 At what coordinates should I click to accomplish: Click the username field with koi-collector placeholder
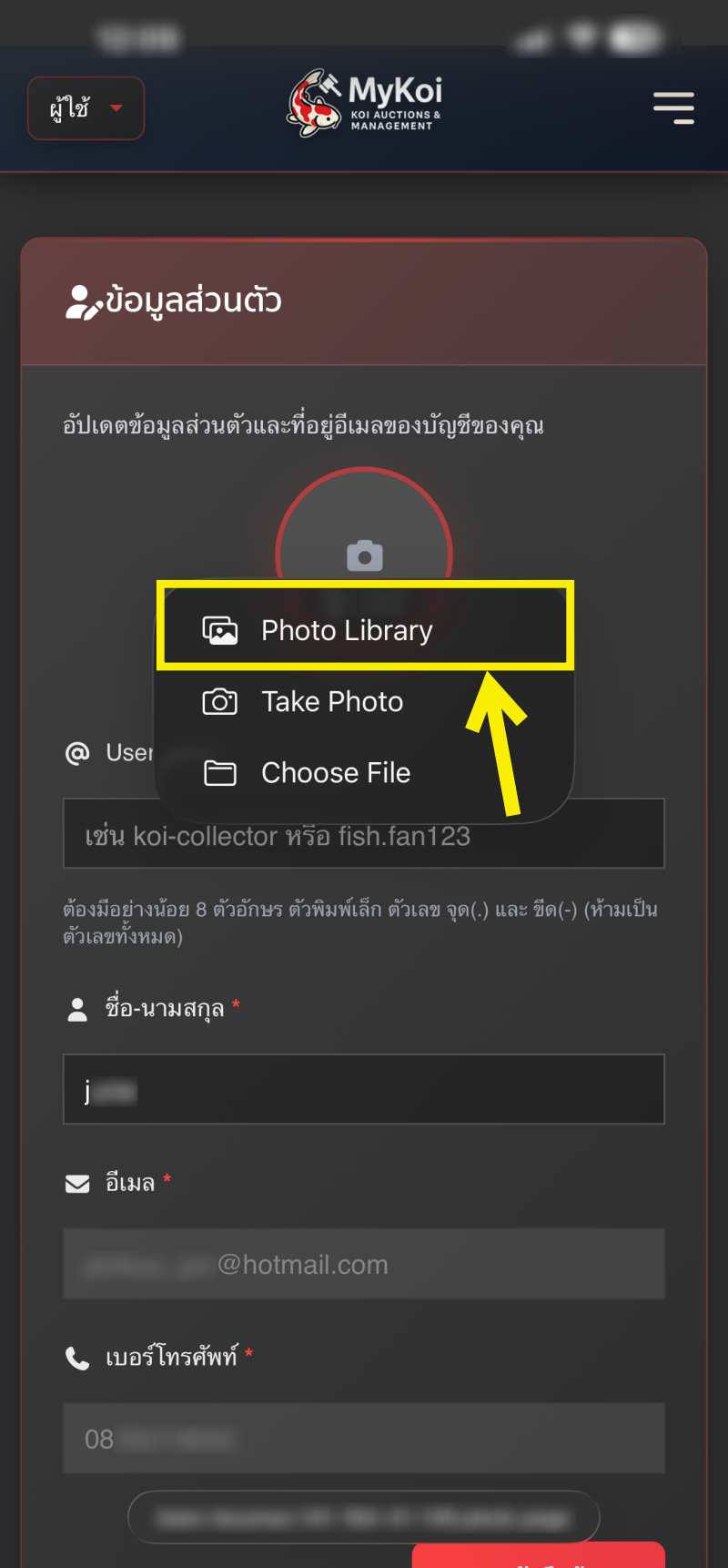(364, 834)
